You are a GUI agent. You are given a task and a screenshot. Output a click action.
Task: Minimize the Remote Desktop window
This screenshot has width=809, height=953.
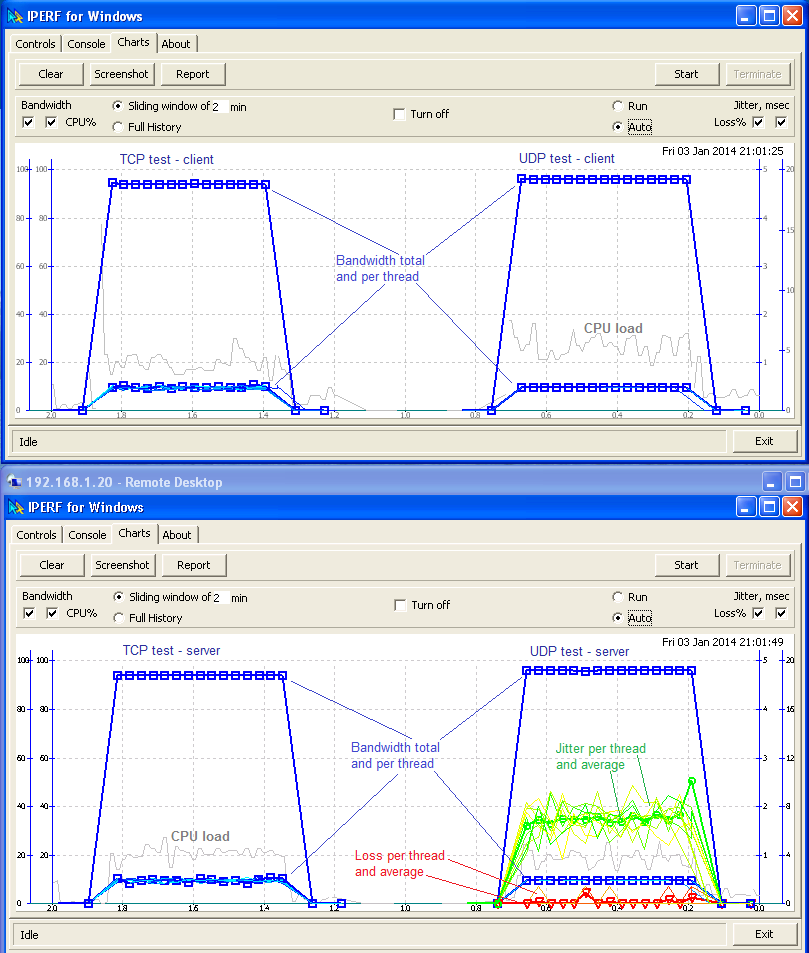771,482
